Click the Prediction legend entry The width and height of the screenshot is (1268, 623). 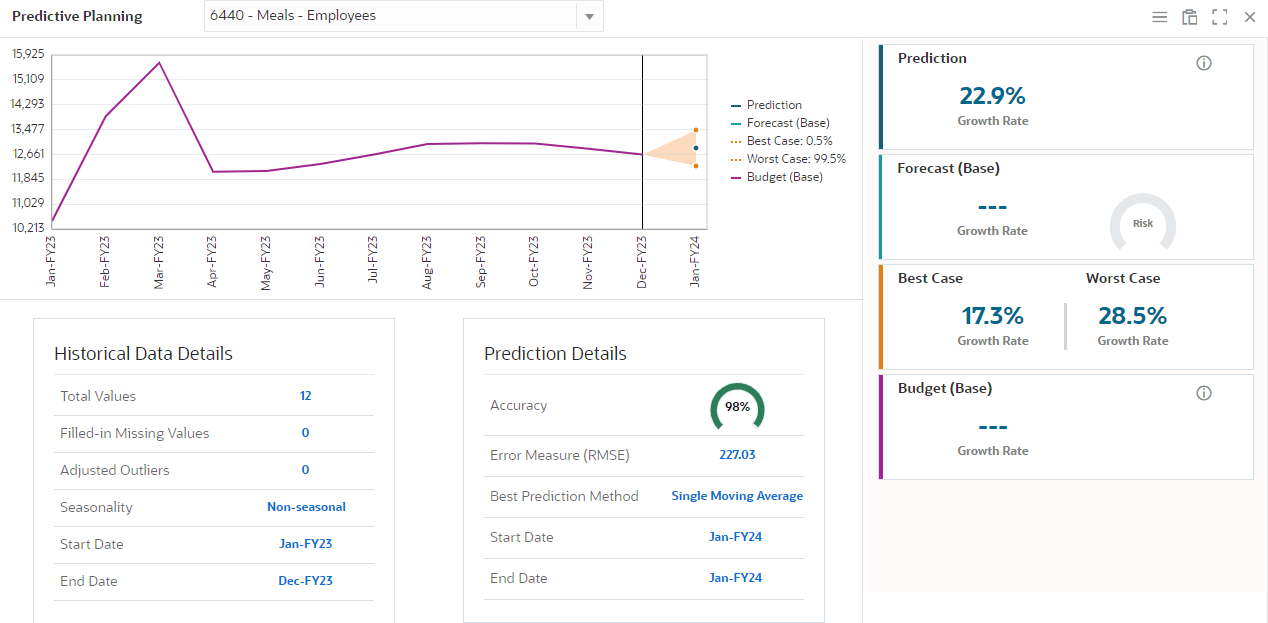pyautogui.click(x=767, y=105)
